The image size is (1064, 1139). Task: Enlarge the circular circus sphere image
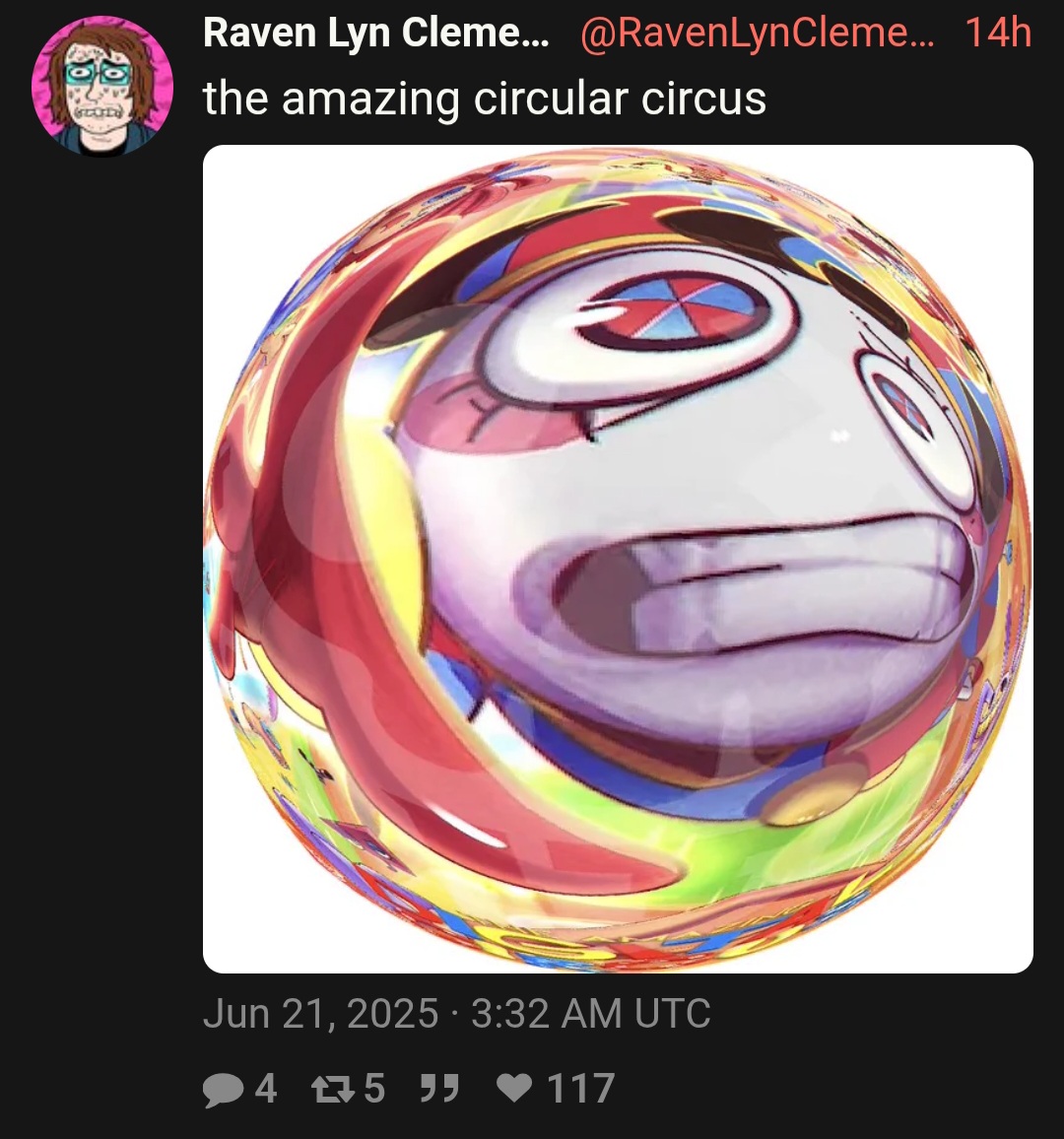(x=618, y=560)
